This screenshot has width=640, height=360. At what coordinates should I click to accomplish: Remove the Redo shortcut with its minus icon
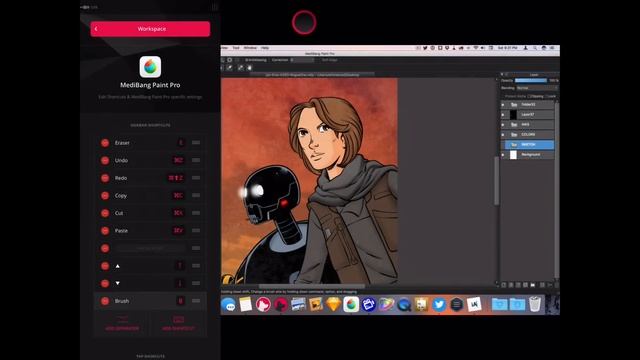point(105,178)
